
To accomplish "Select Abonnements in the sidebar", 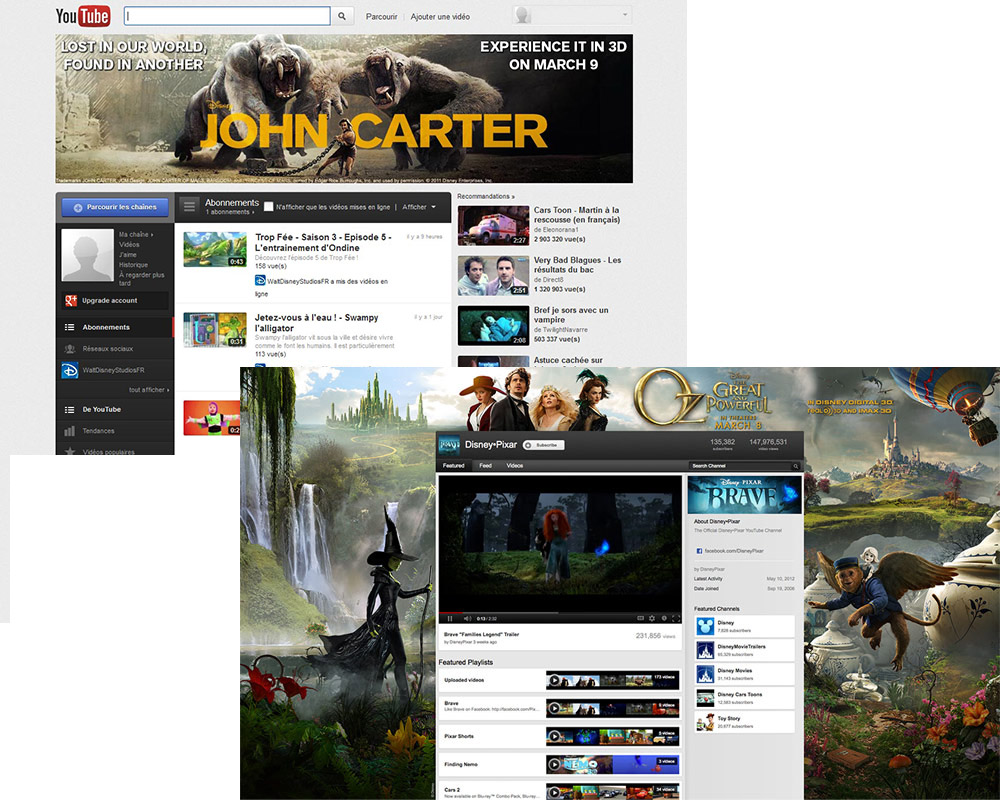I will 115,327.
